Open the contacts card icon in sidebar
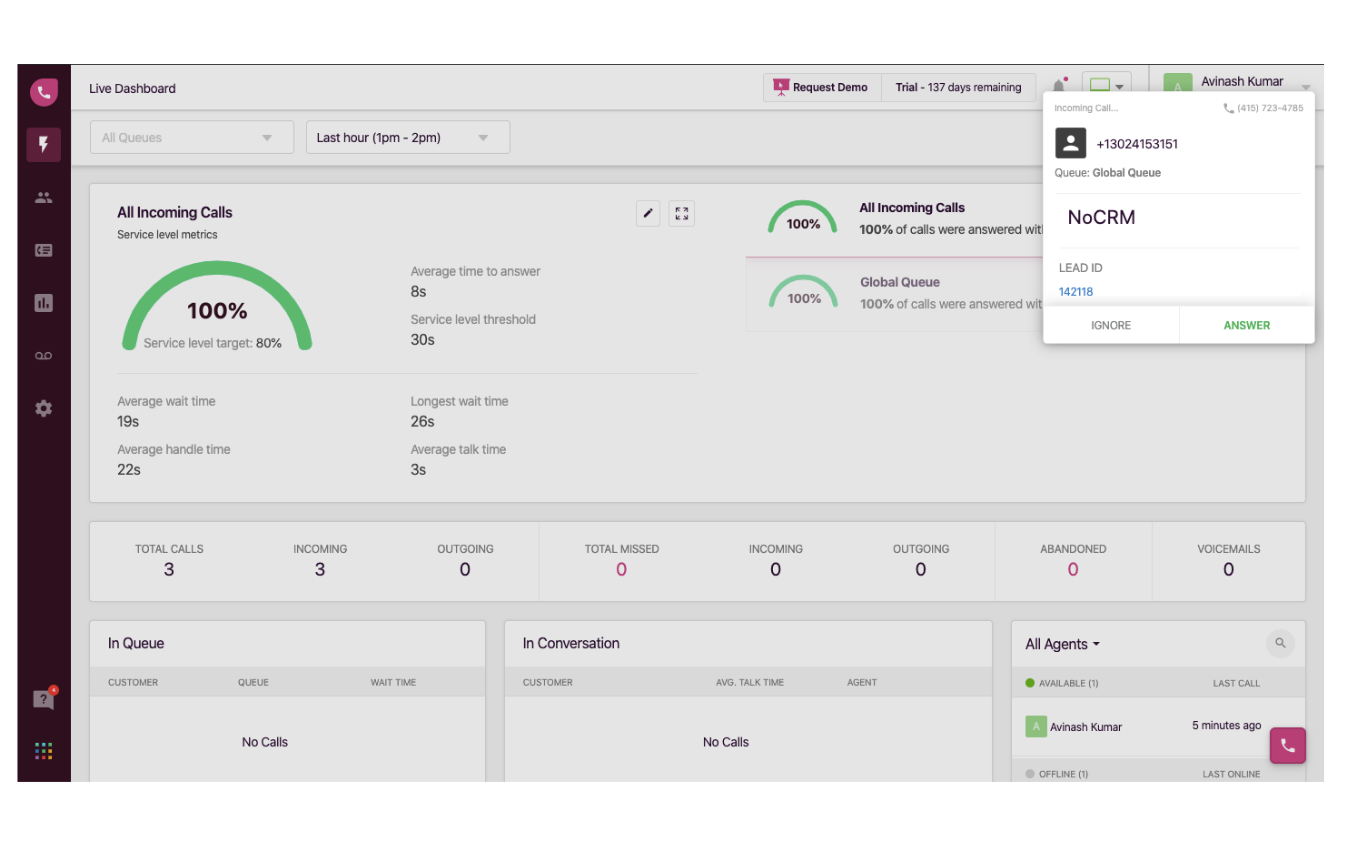The width and height of the screenshot is (1350, 850). tap(43, 251)
